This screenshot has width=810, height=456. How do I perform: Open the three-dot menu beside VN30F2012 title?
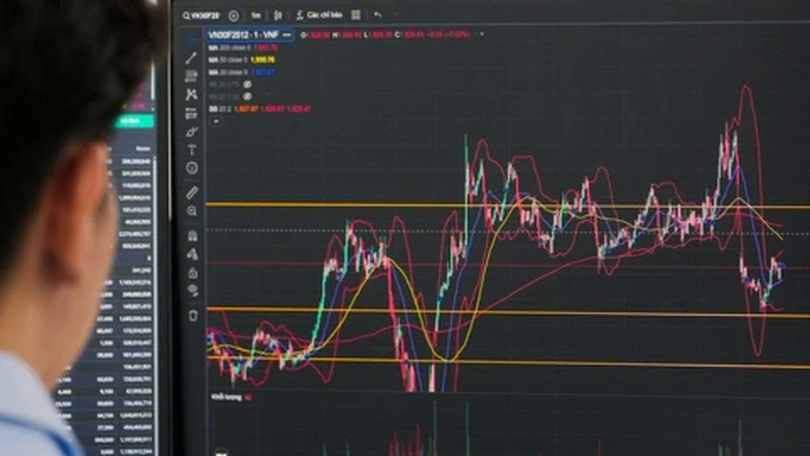click(287, 35)
